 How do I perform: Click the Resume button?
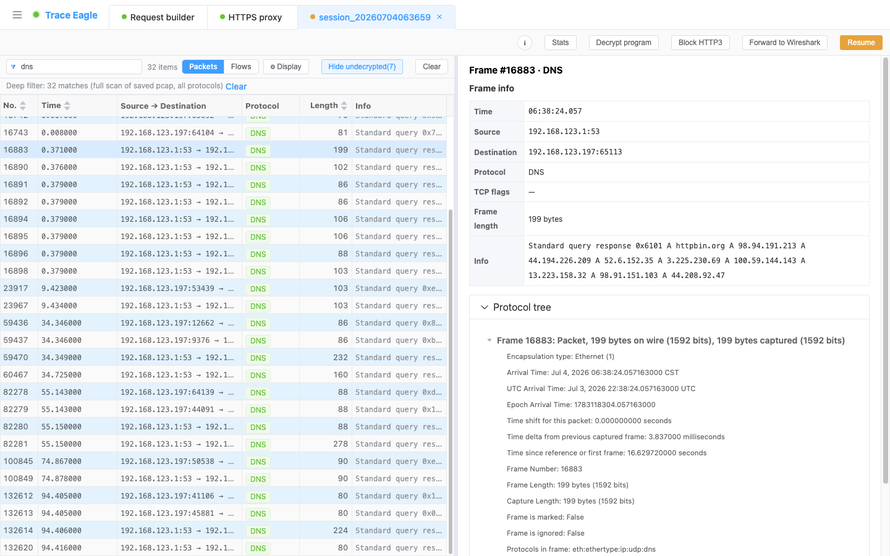(861, 43)
